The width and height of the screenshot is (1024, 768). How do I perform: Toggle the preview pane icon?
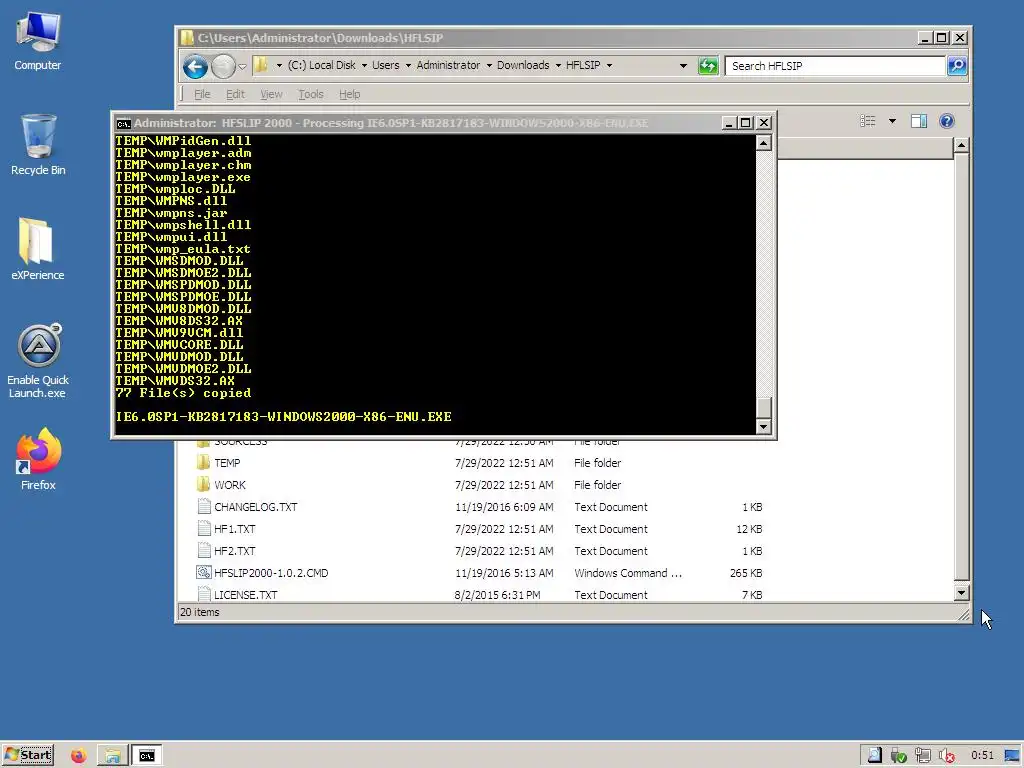click(x=919, y=121)
